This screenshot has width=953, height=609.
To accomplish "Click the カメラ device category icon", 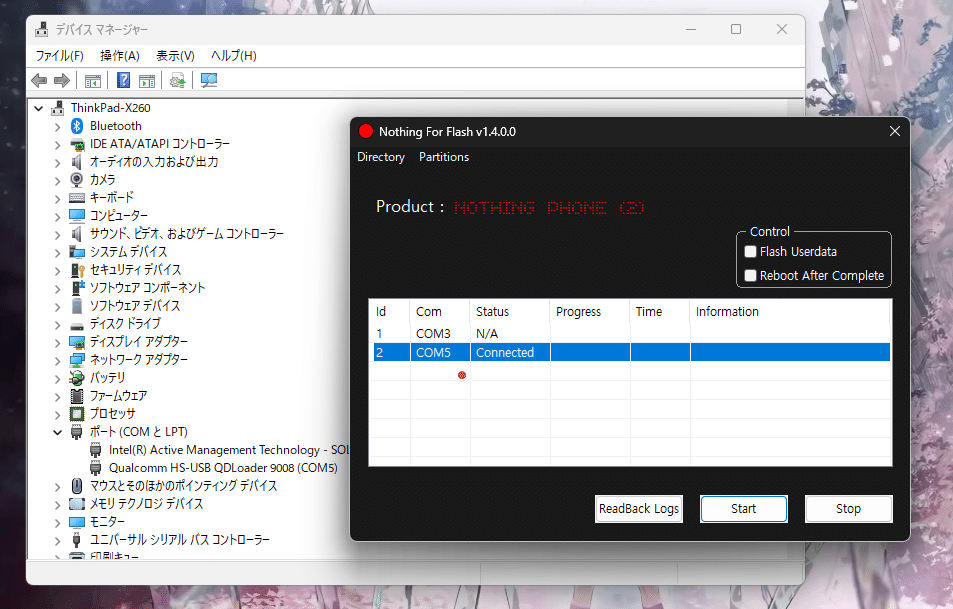I will [77, 179].
